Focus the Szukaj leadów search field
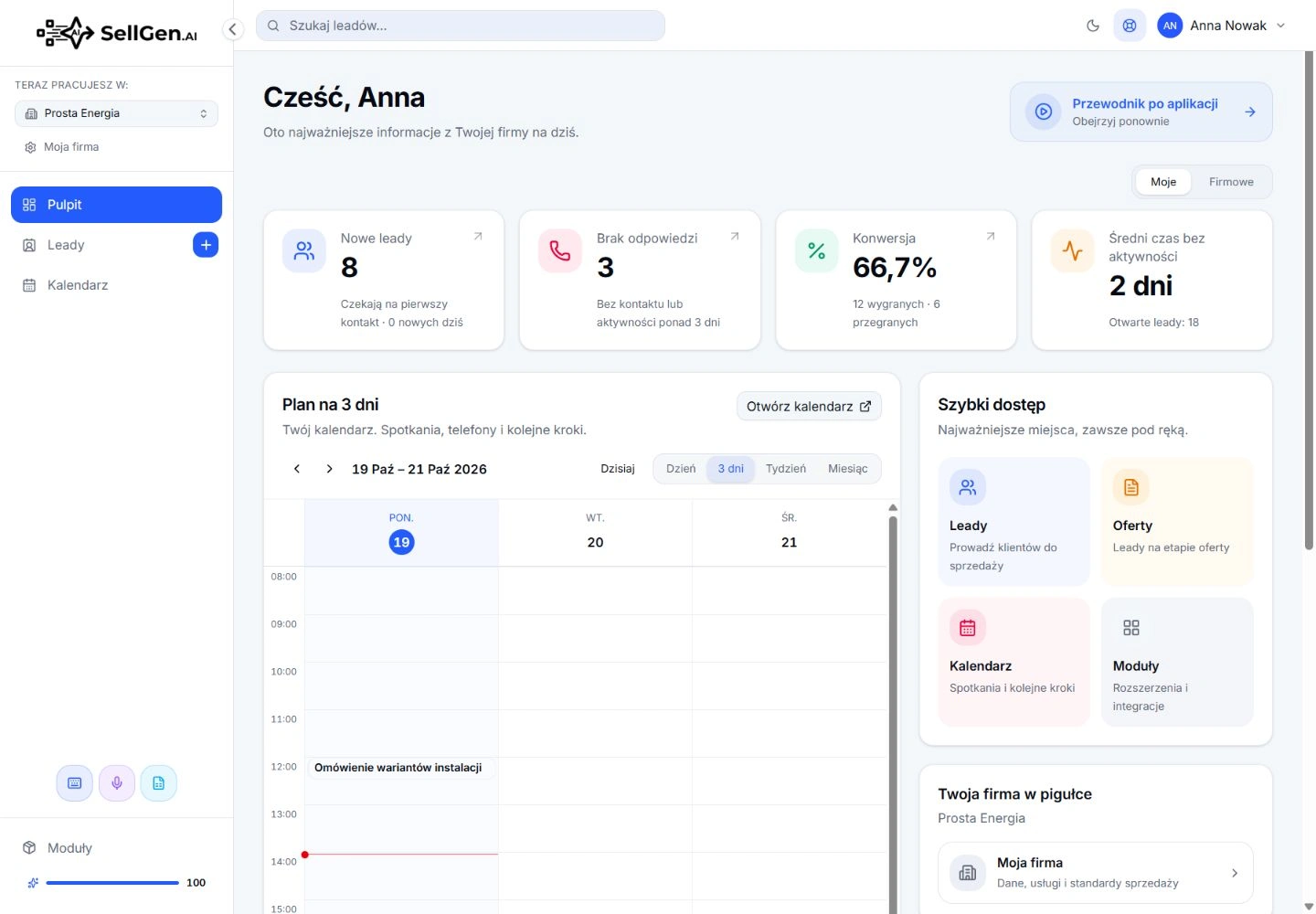The height and width of the screenshot is (914, 1316). point(461,26)
